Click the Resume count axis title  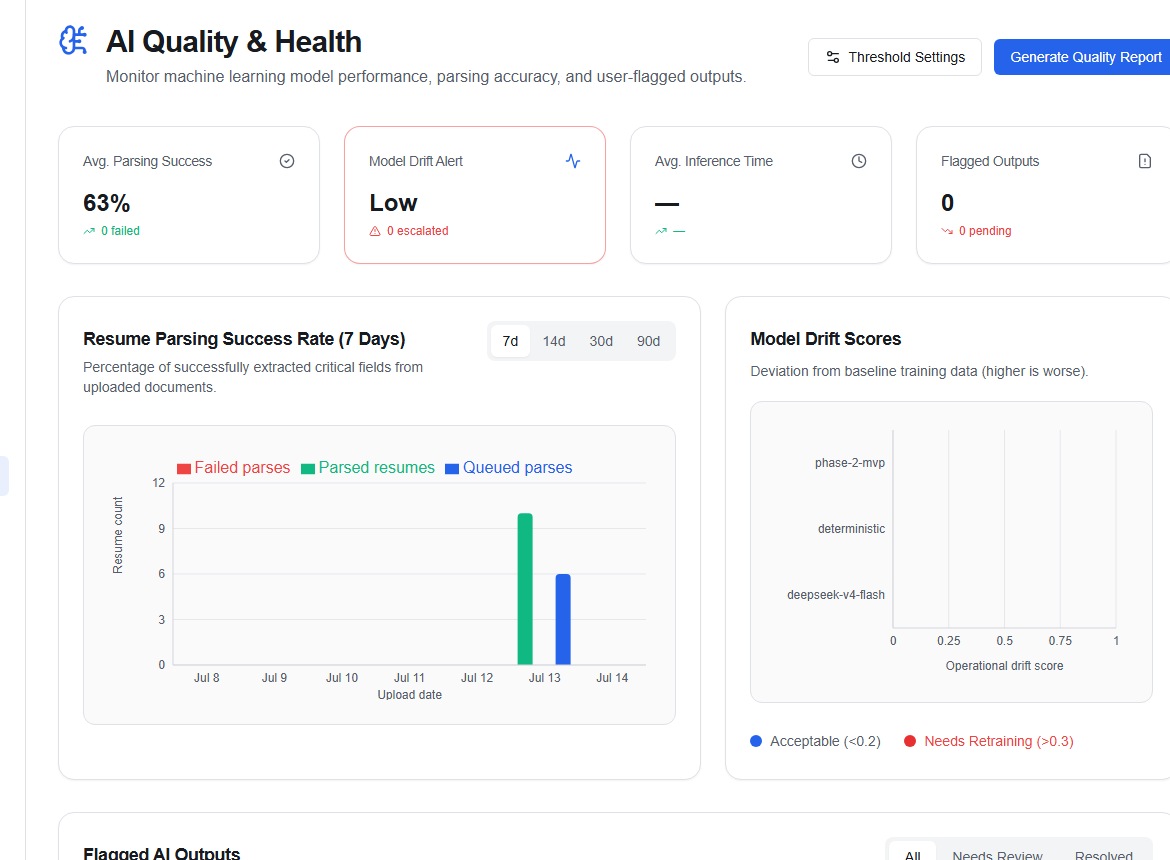[118, 536]
